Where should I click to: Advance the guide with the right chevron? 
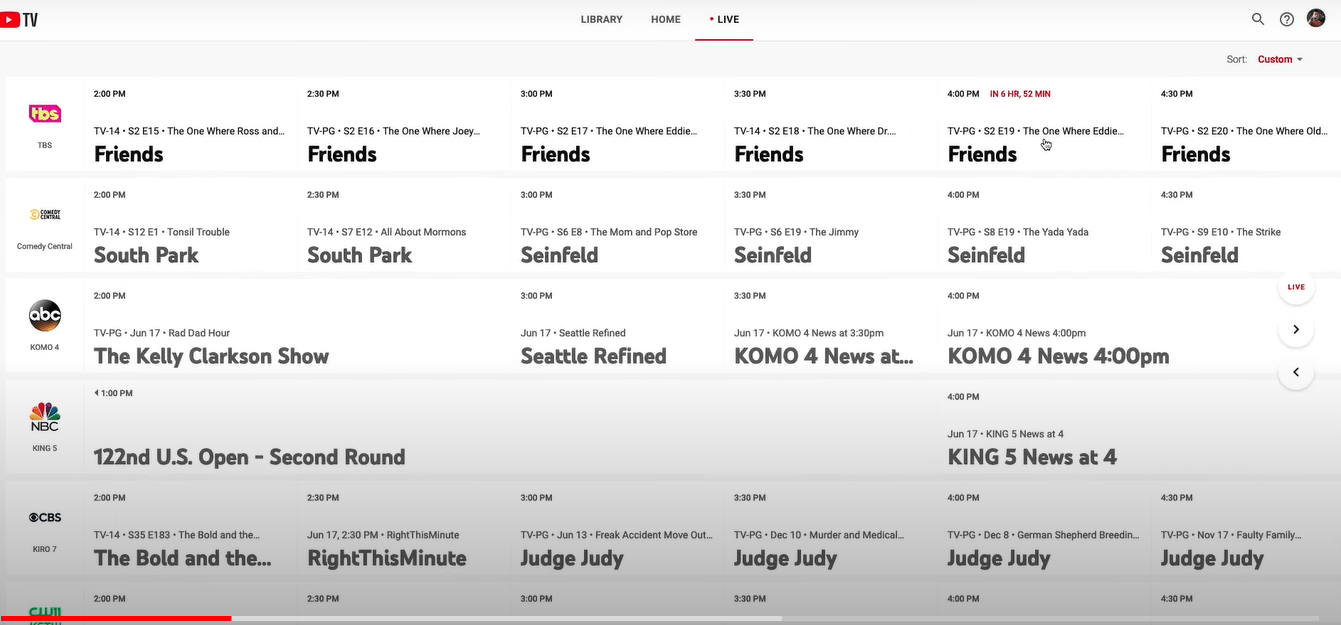pyautogui.click(x=1296, y=330)
